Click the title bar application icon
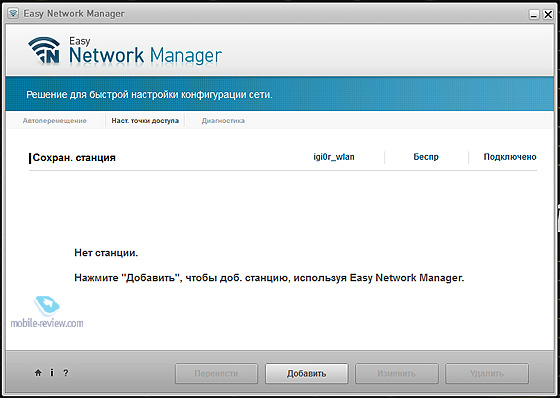 coord(13,14)
